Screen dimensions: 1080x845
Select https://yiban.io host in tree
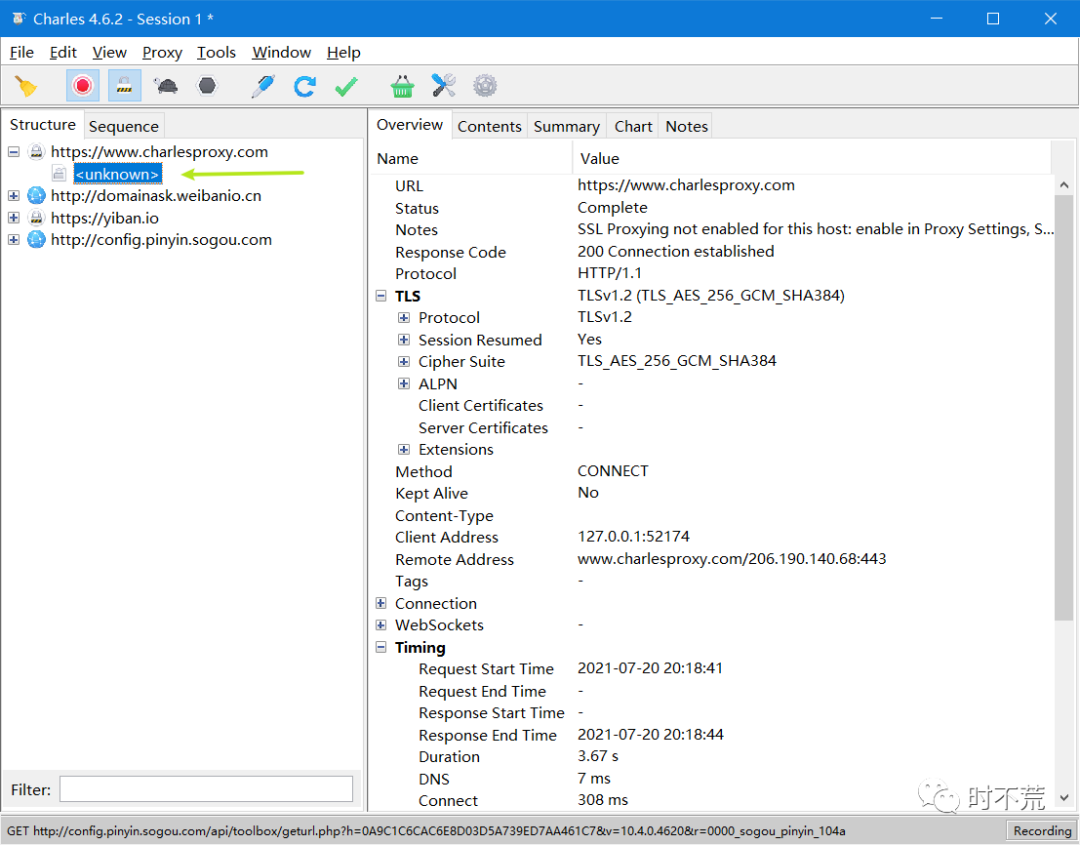105,218
